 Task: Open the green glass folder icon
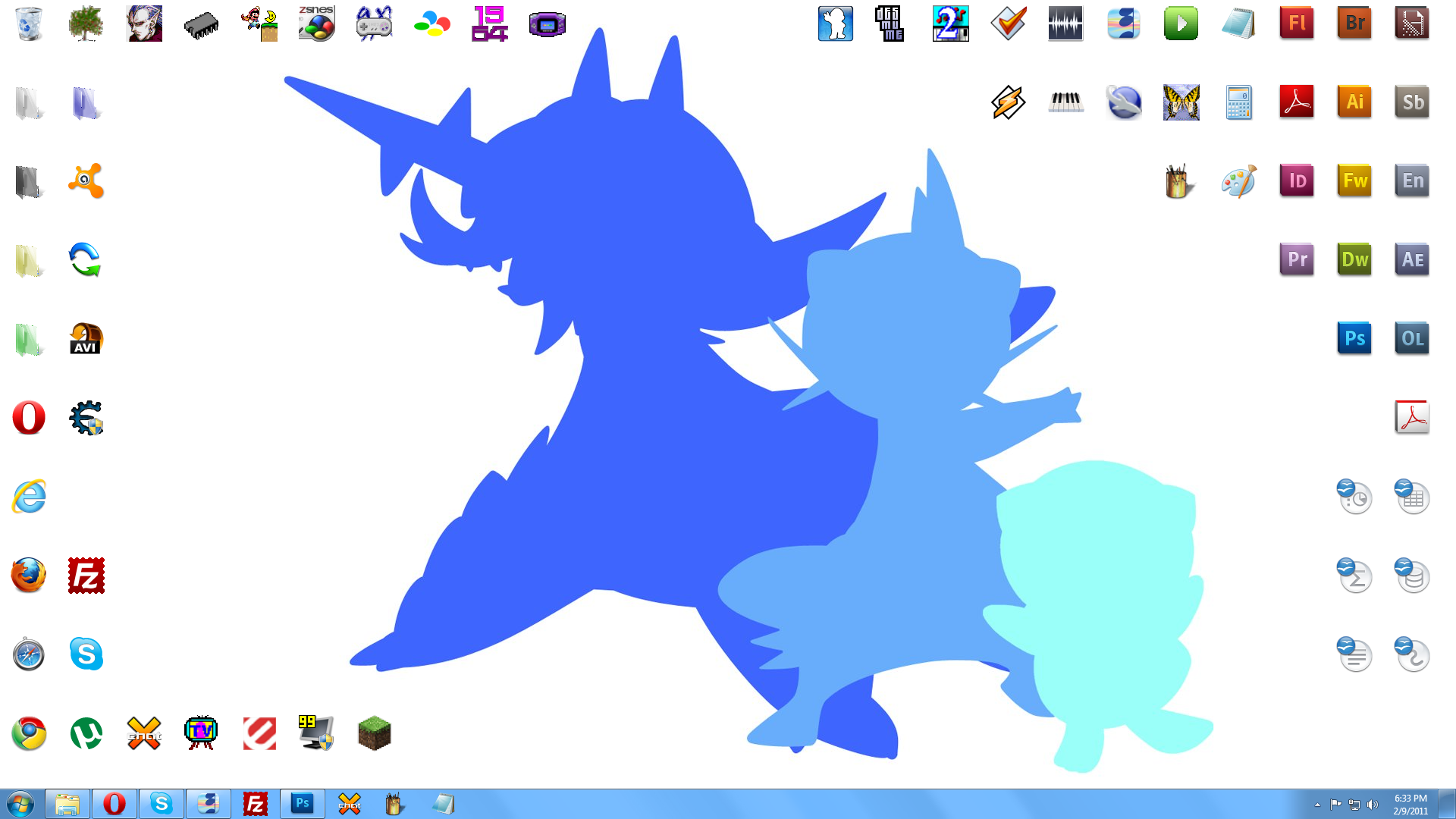click(29, 339)
